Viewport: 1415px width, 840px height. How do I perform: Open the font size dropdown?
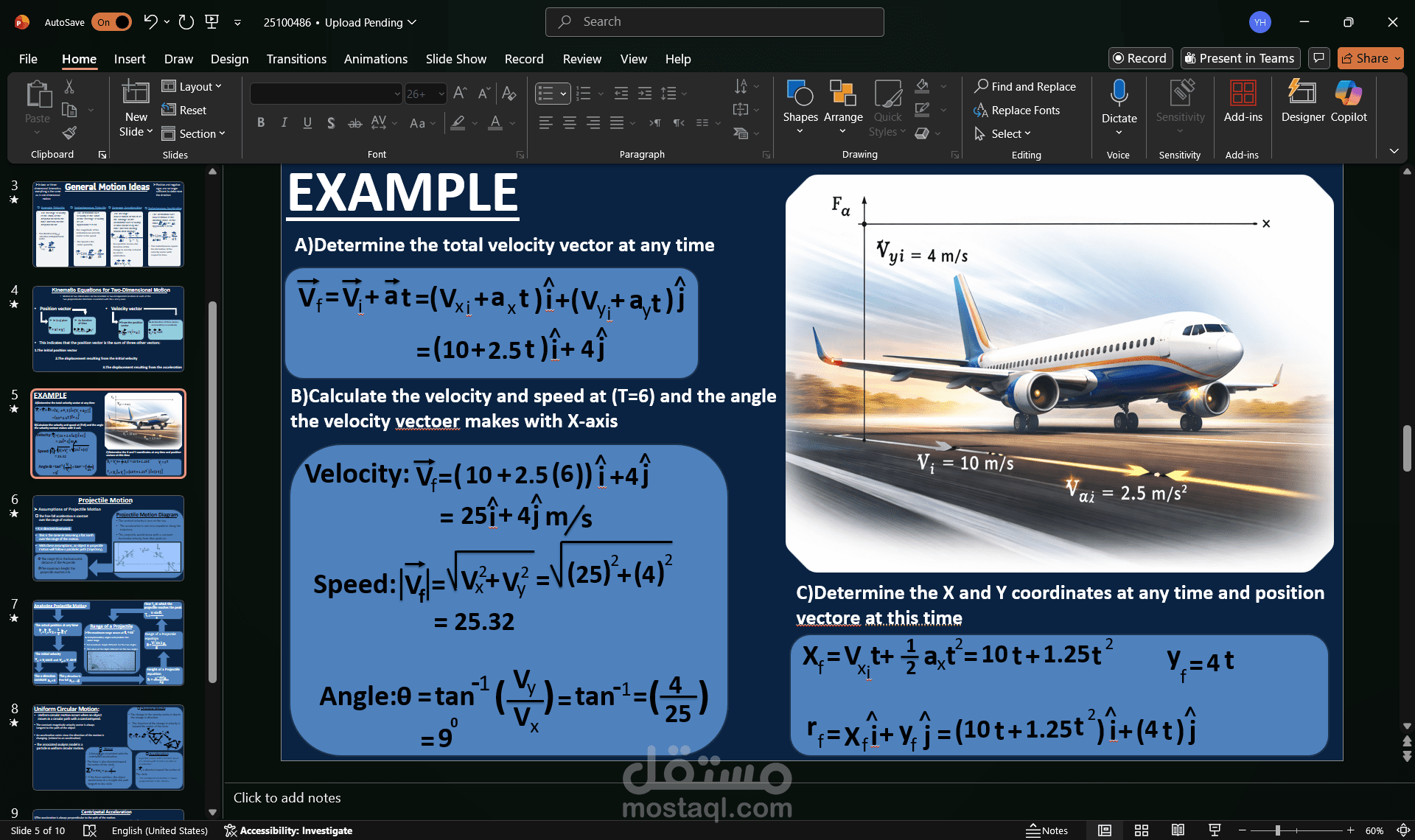pyautogui.click(x=441, y=94)
